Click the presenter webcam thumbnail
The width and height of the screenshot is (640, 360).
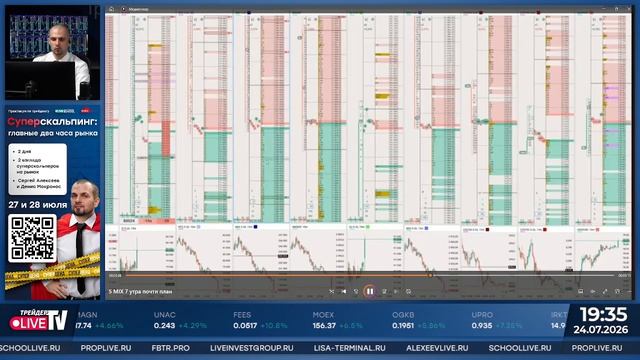(52, 53)
